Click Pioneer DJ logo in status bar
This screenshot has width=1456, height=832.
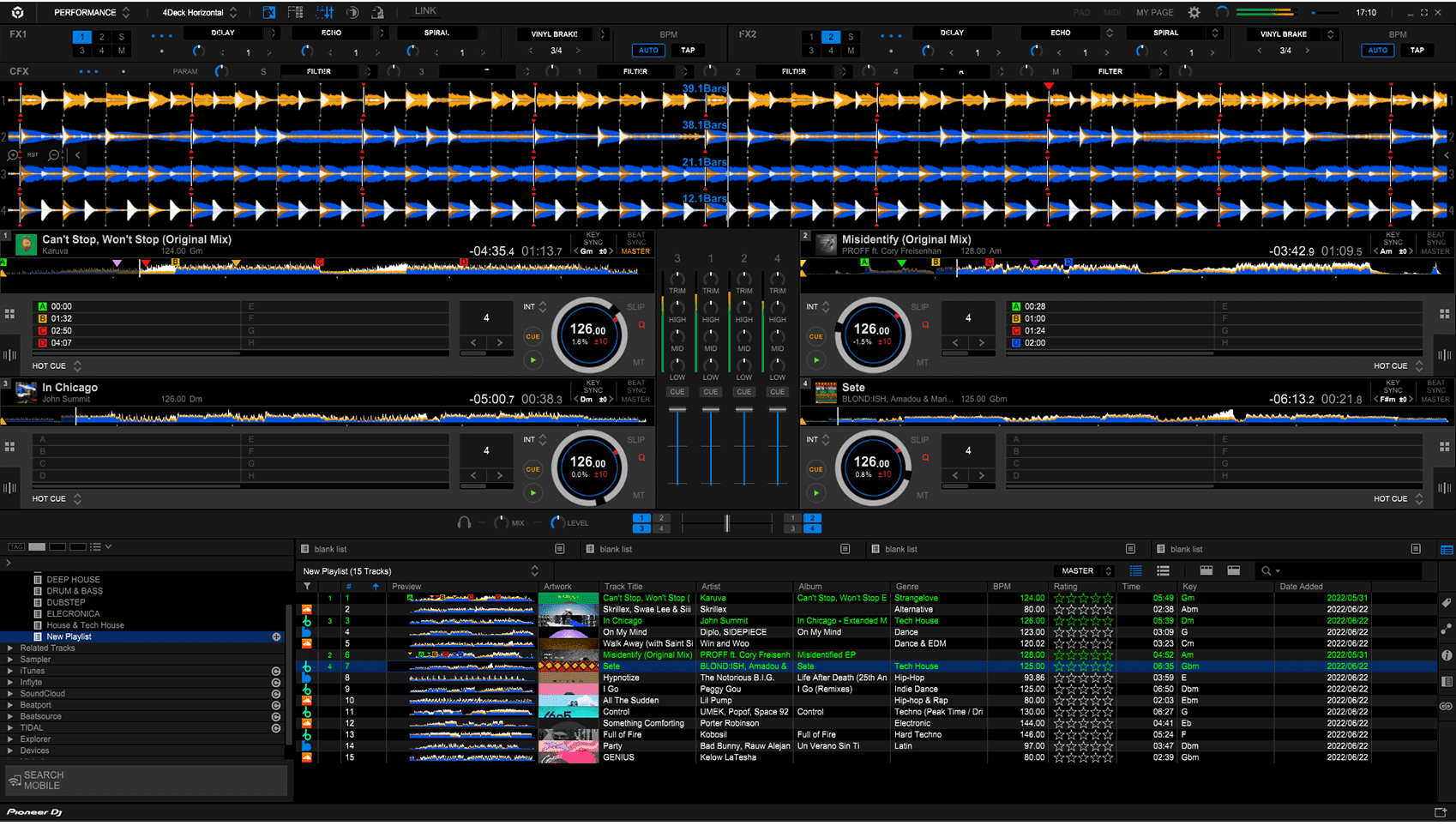click(x=35, y=812)
